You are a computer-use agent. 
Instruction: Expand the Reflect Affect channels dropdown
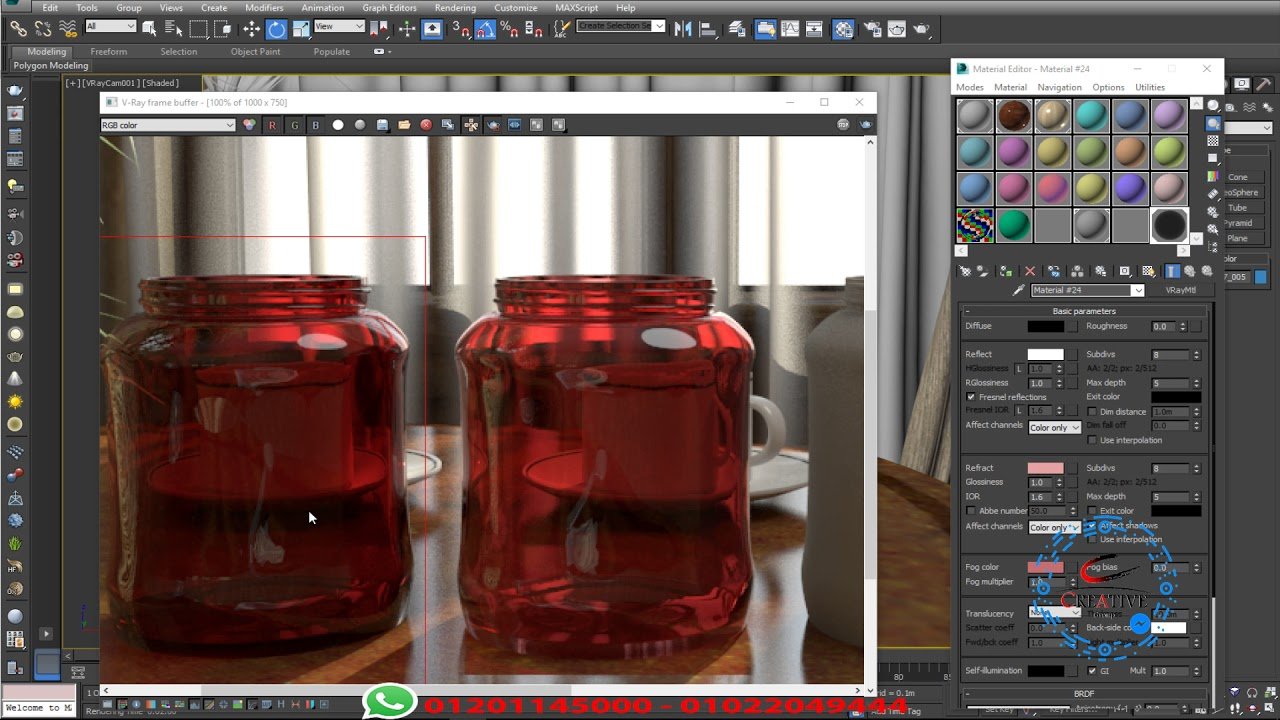point(1055,428)
